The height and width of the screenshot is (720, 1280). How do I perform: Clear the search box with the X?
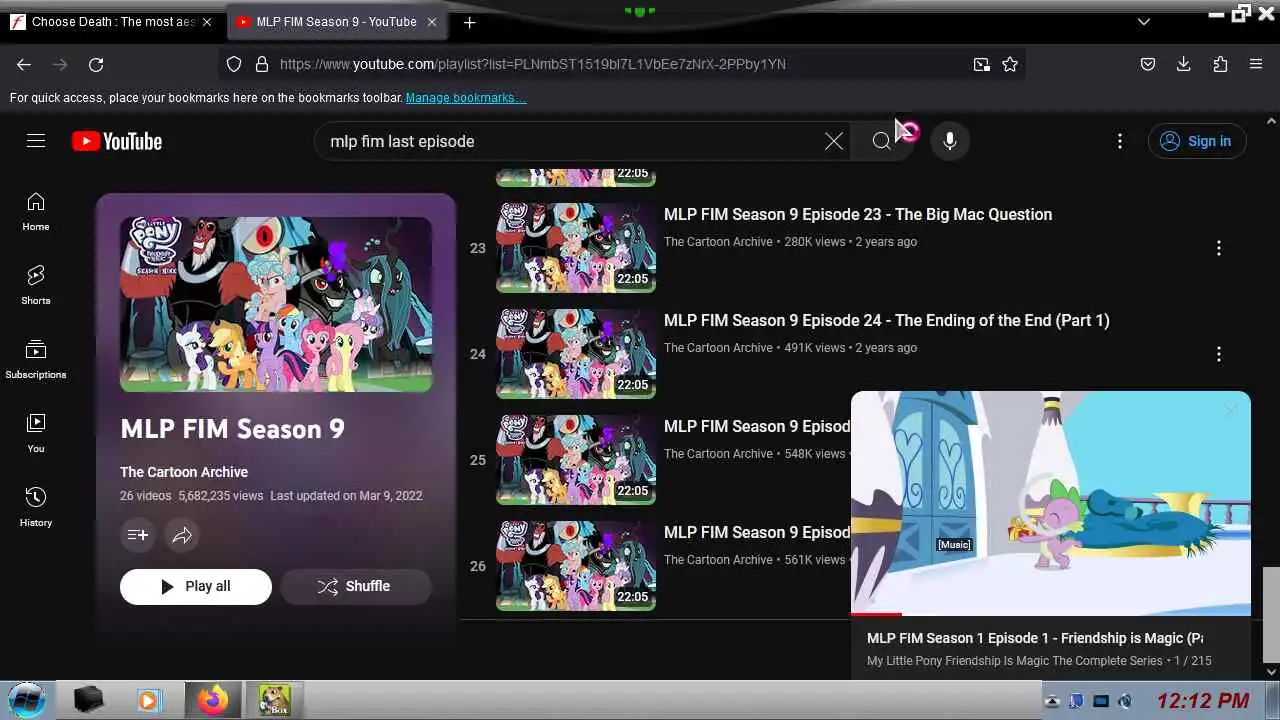833,141
